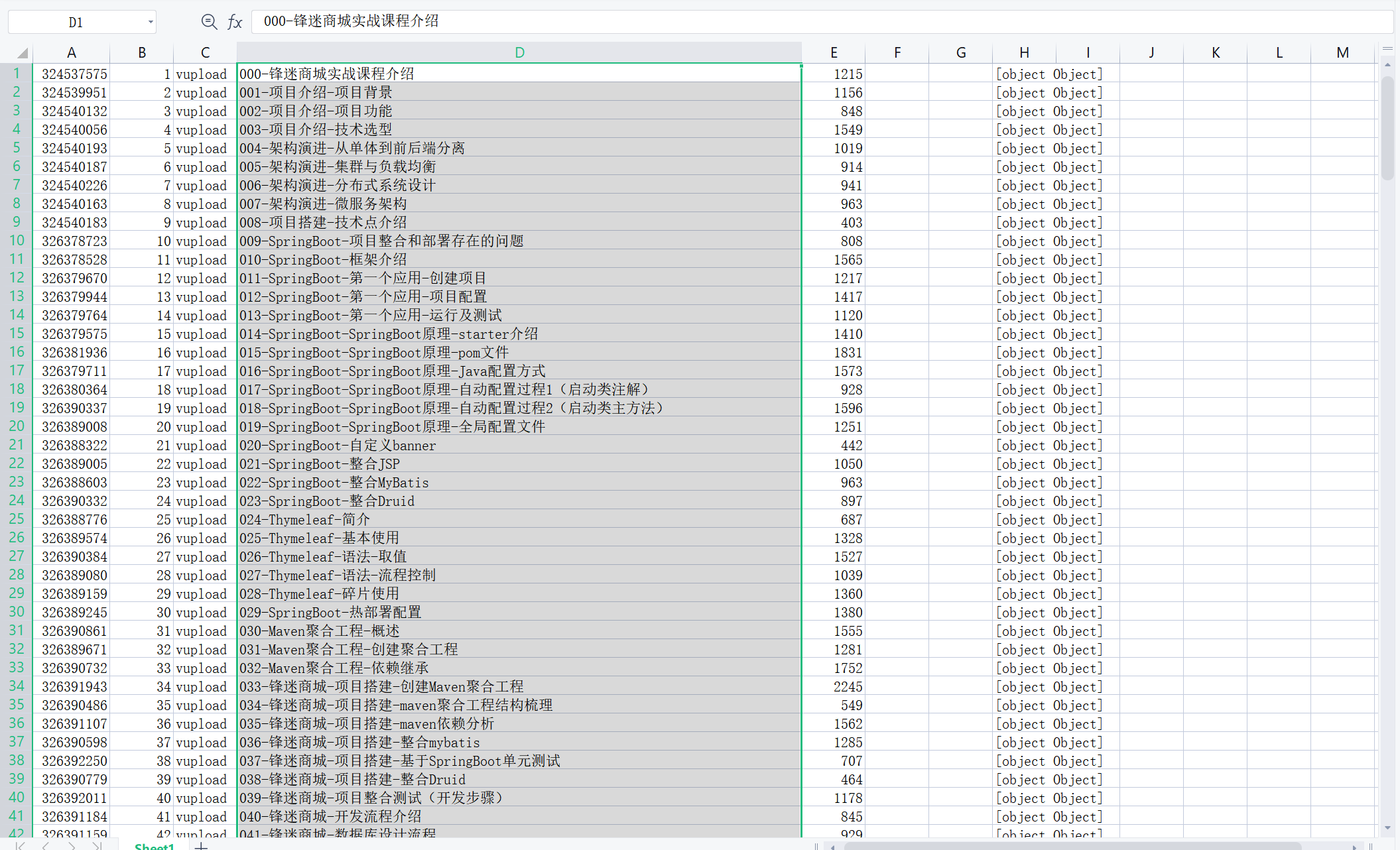1400x850 pixels.
Task: Go to next sheet arrow
Action: [72, 846]
